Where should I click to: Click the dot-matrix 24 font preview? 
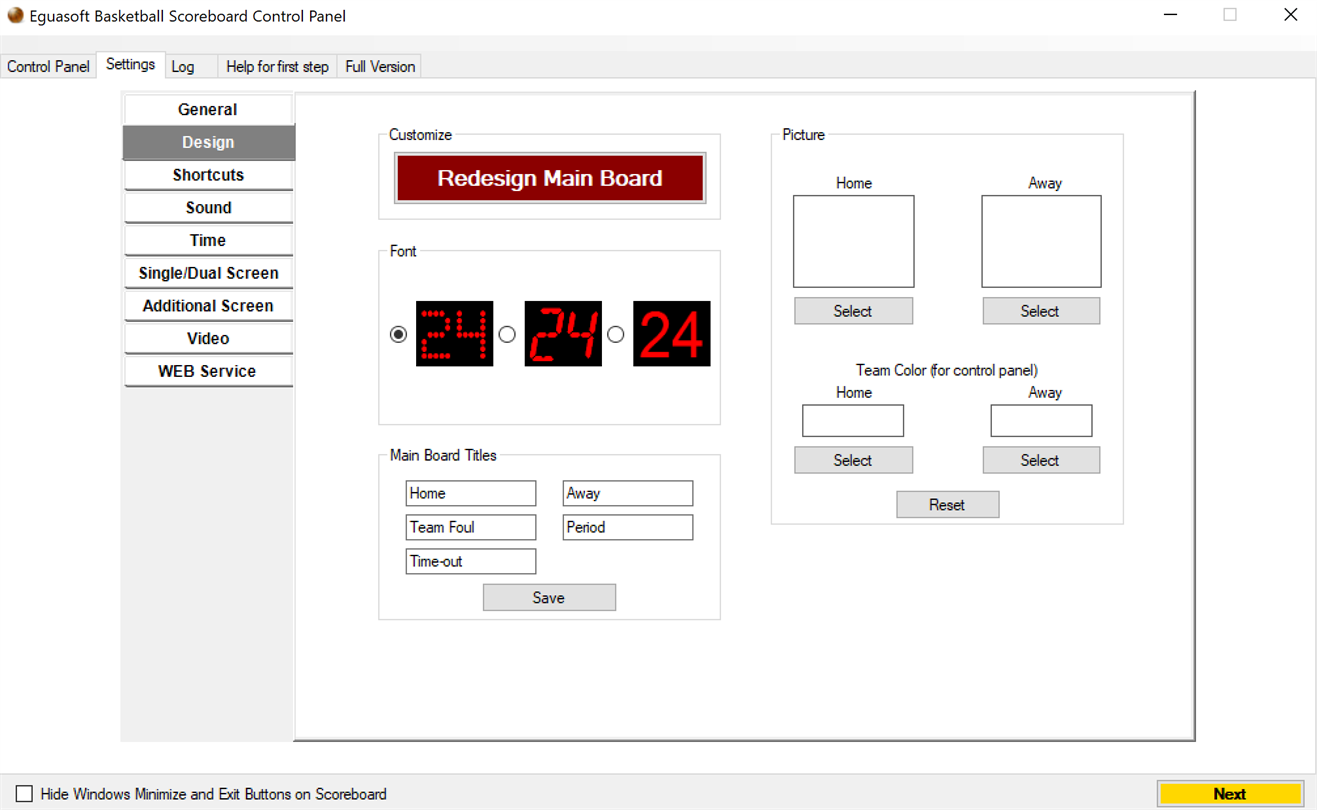[x=454, y=334]
